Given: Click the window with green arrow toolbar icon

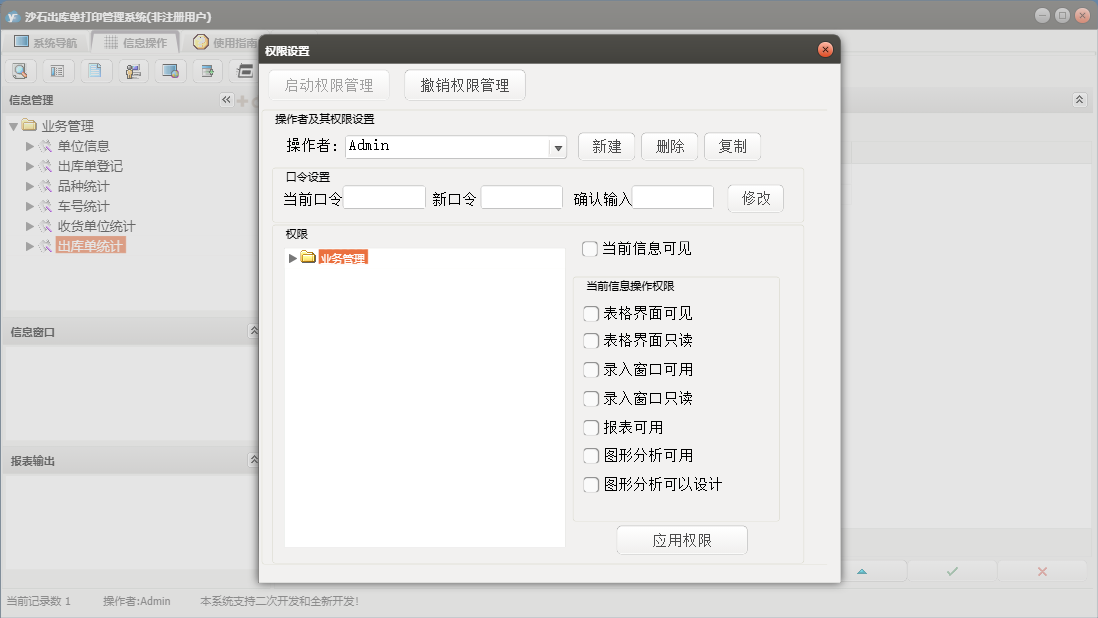Looking at the screenshot, I should click(208, 71).
